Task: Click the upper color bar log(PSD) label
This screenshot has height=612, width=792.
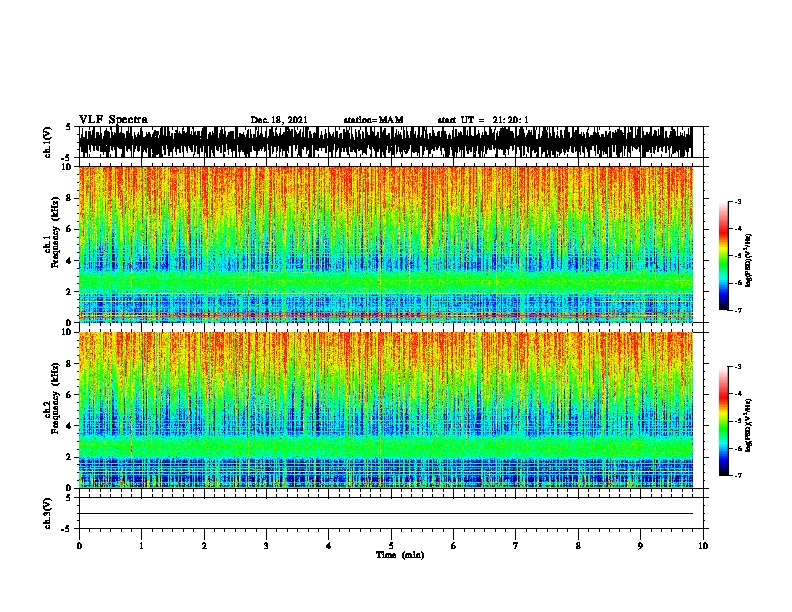Action: click(x=748, y=260)
